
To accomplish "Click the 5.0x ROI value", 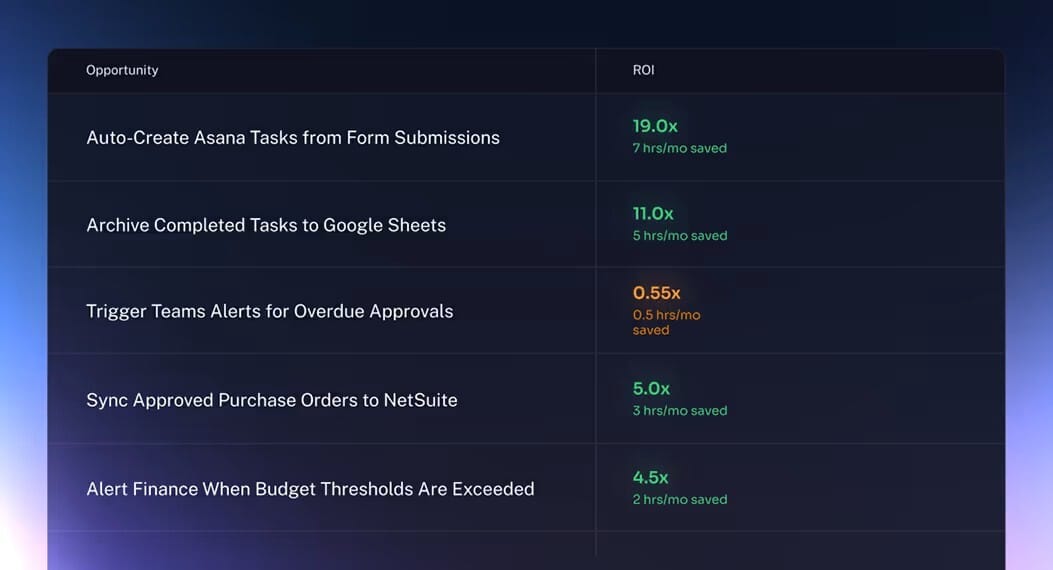I will pos(651,388).
